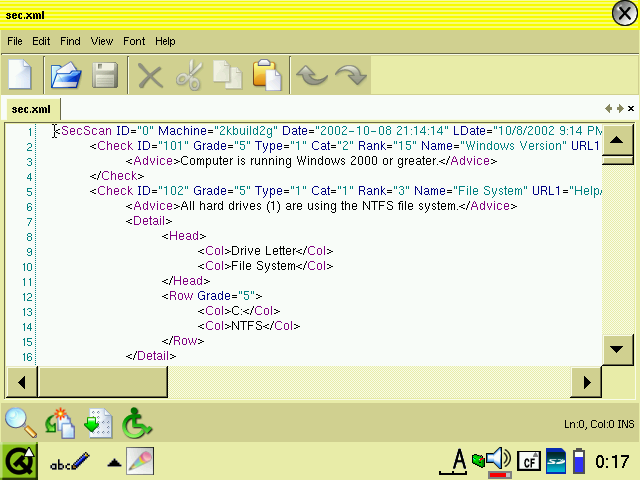Redo edit arrow icon
The height and width of the screenshot is (480, 640).
click(x=351, y=75)
